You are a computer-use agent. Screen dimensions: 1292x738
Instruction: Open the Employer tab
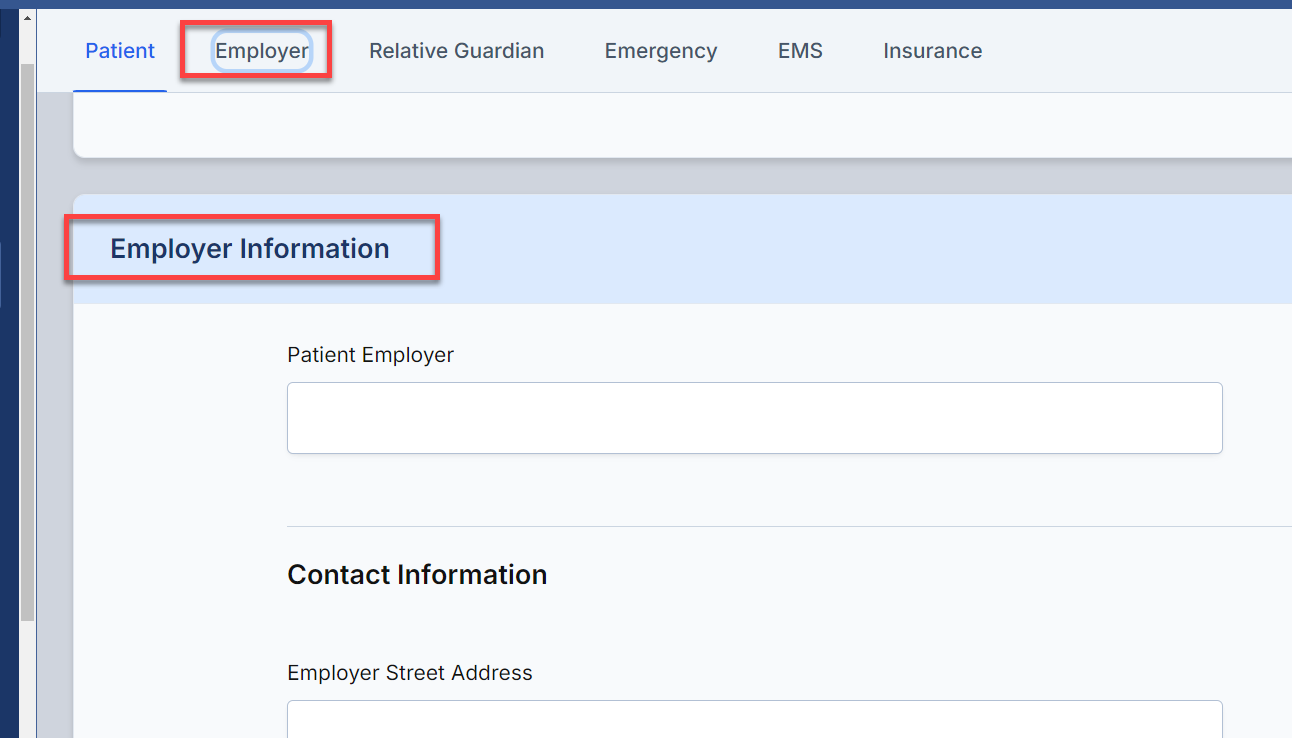point(262,51)
